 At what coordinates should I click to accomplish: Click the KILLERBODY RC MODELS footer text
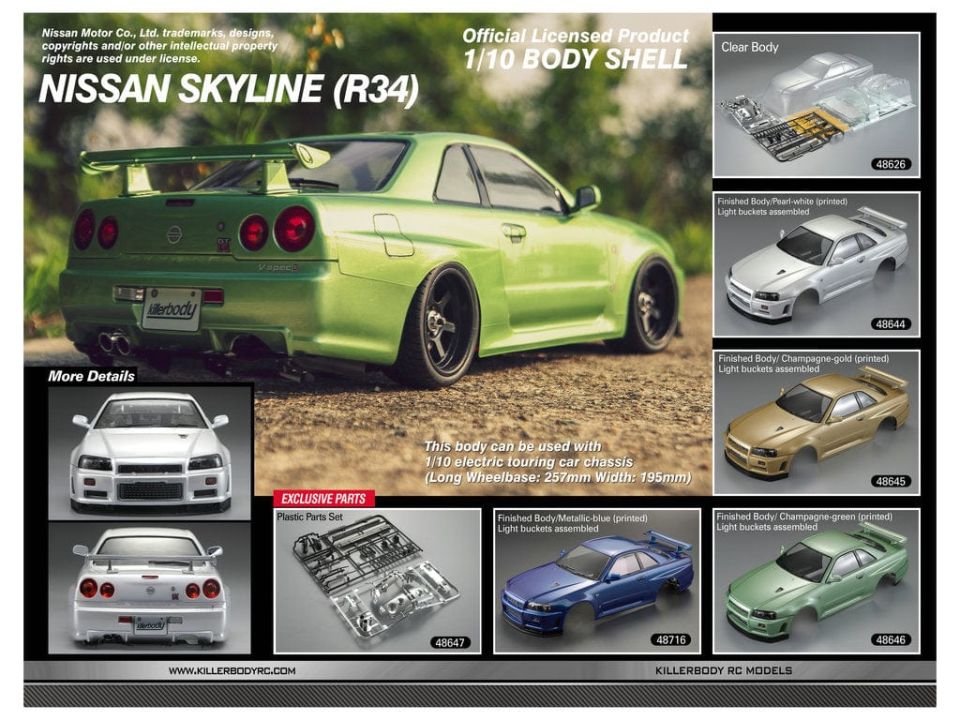(x=723, y=670)
